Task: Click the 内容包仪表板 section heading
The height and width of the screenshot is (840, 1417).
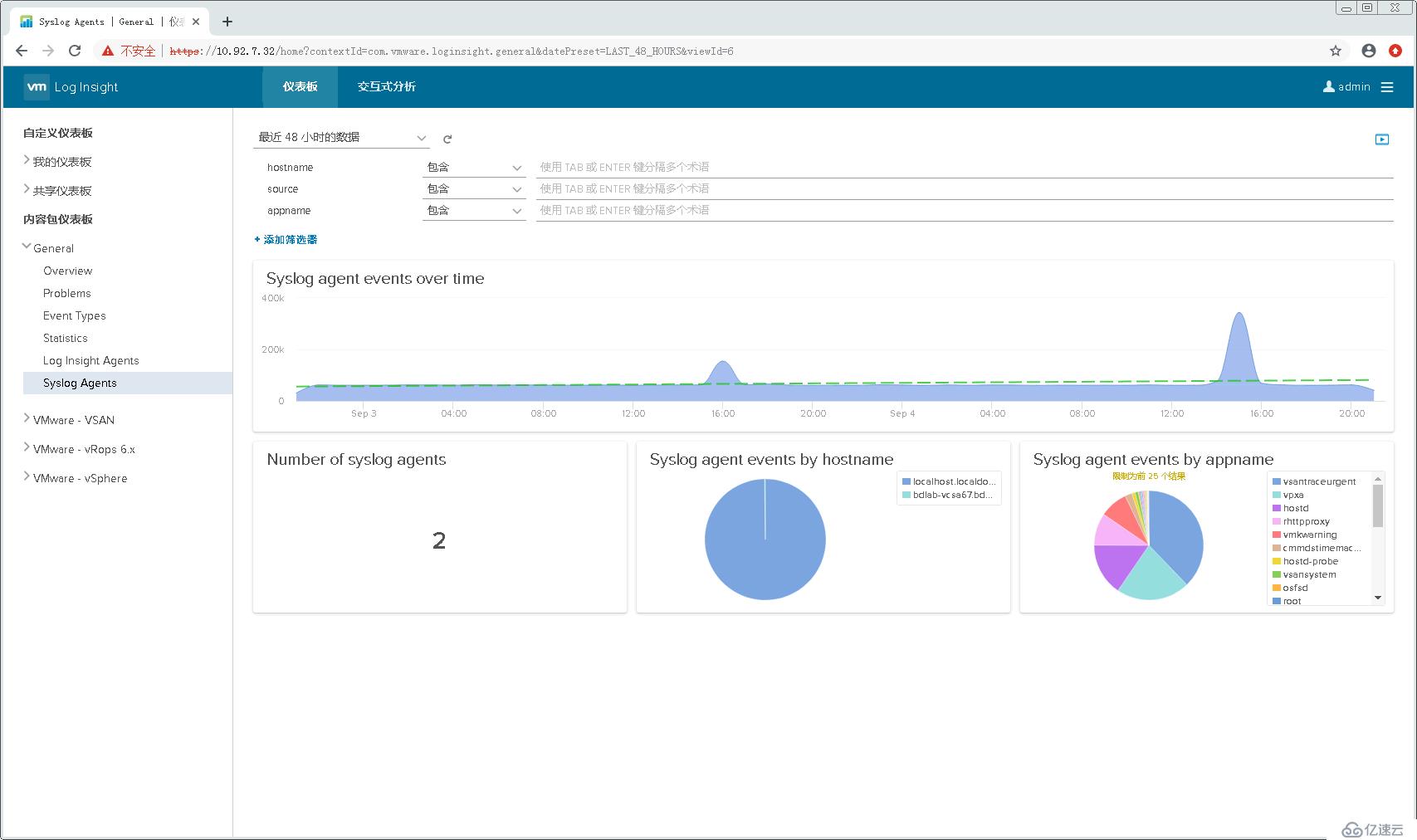Action: pos(58,219)
